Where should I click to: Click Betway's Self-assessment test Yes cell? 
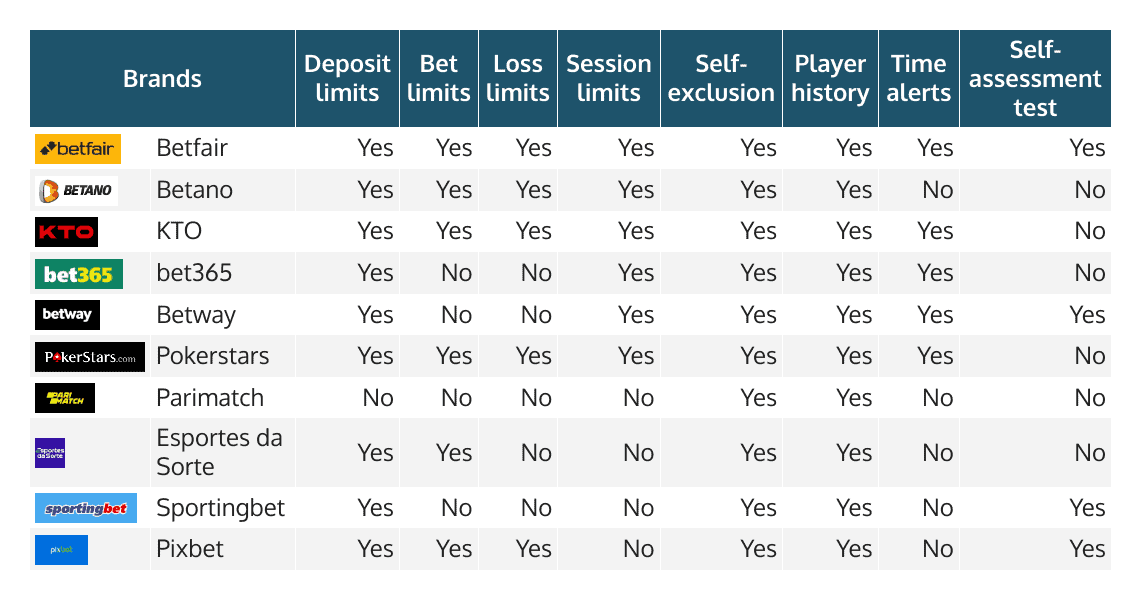[1088, 315]
